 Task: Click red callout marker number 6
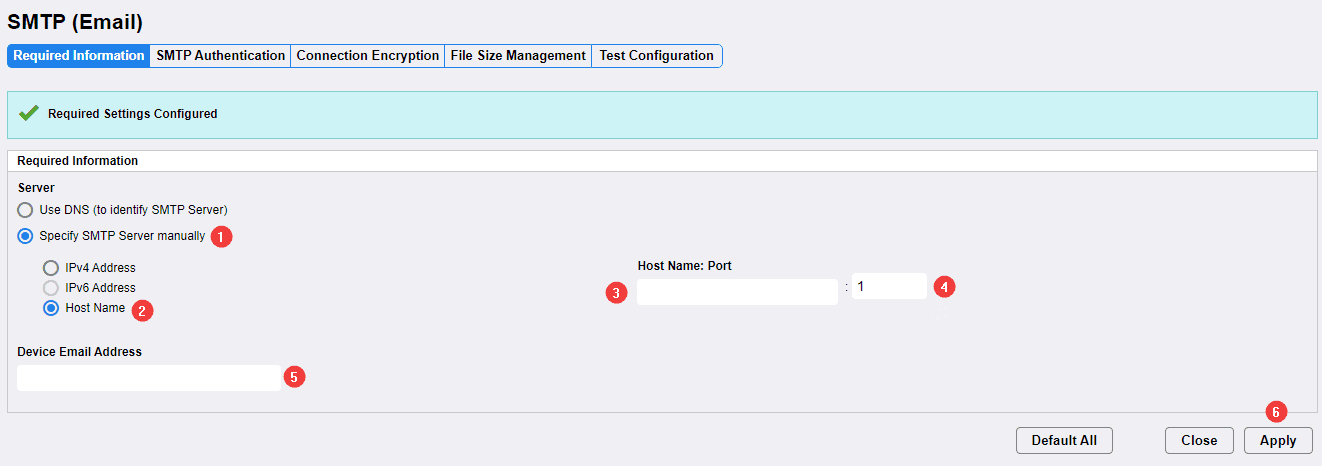[x=1274, y=411]
